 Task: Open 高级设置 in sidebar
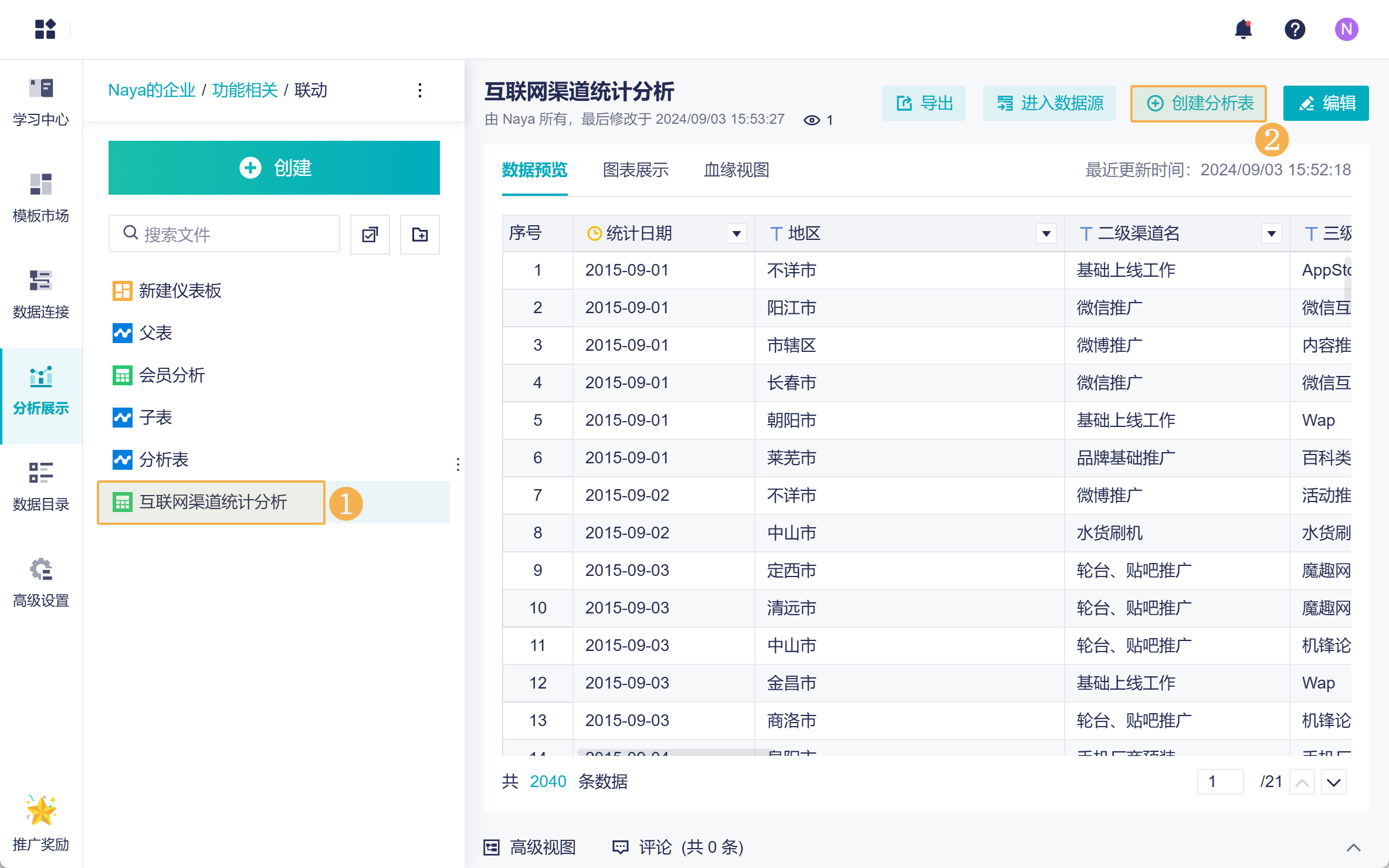tap(41, 584)
